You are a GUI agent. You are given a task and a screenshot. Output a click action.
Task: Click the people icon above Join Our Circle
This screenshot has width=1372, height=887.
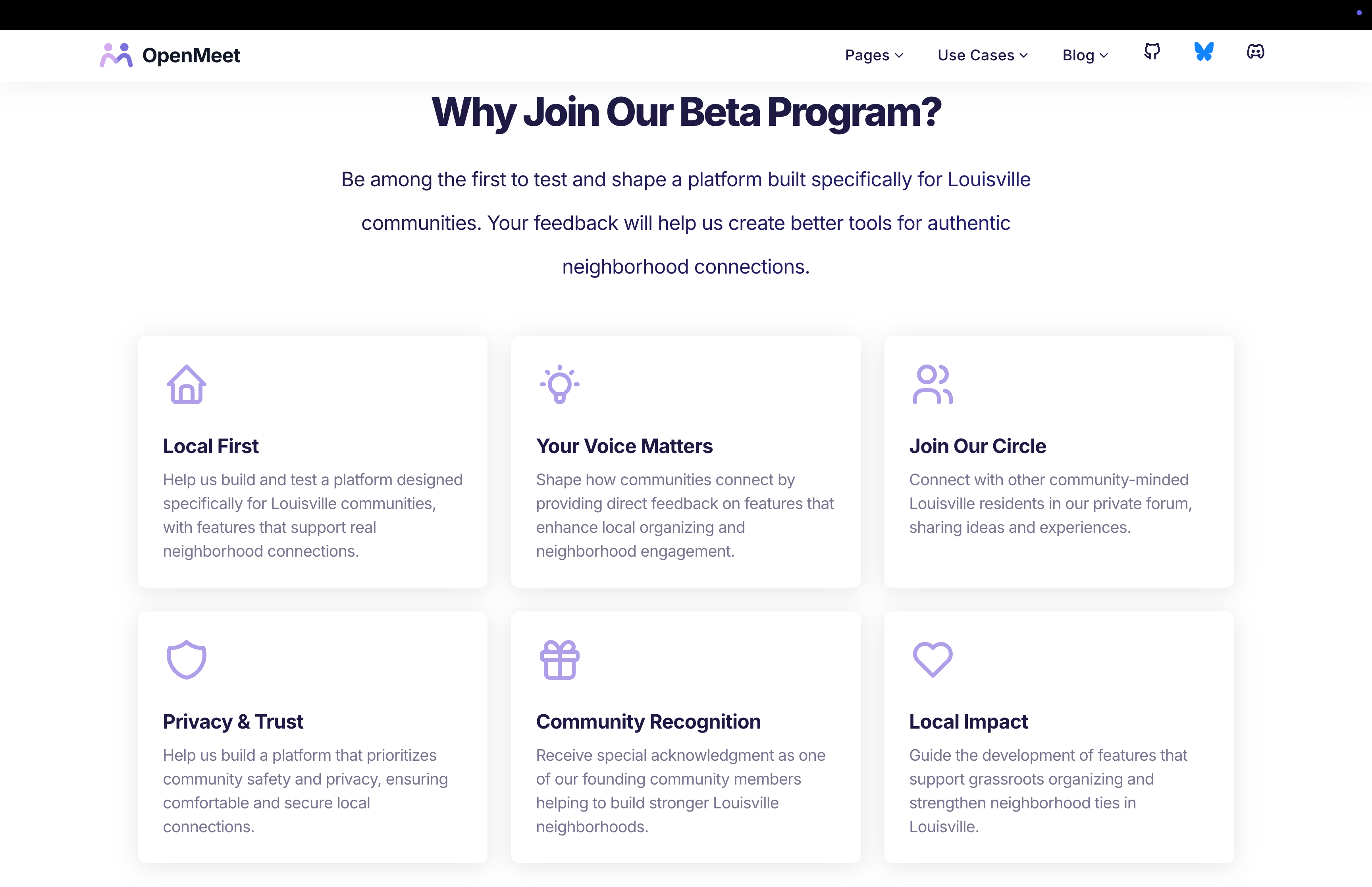[933, 385]
